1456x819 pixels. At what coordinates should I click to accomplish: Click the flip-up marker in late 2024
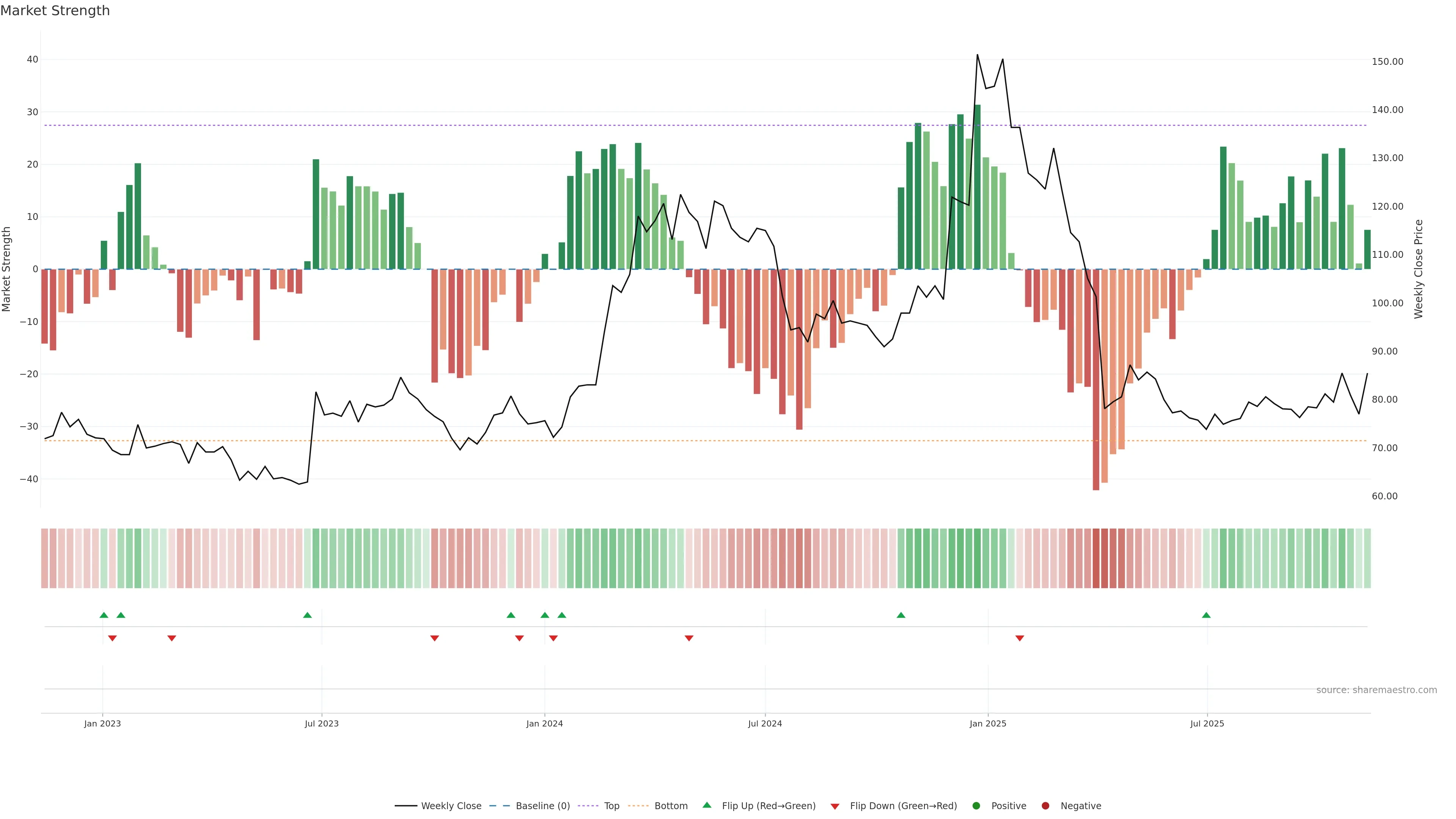coord(901,615)
